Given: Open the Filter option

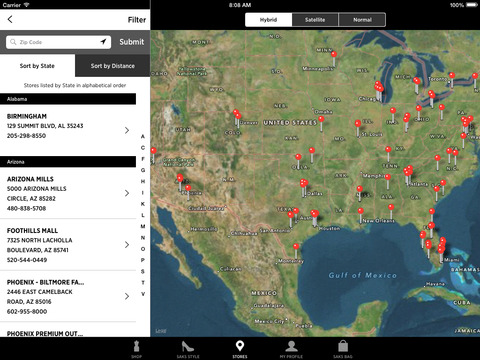Looking at the screenshot, I should (137, 20).
